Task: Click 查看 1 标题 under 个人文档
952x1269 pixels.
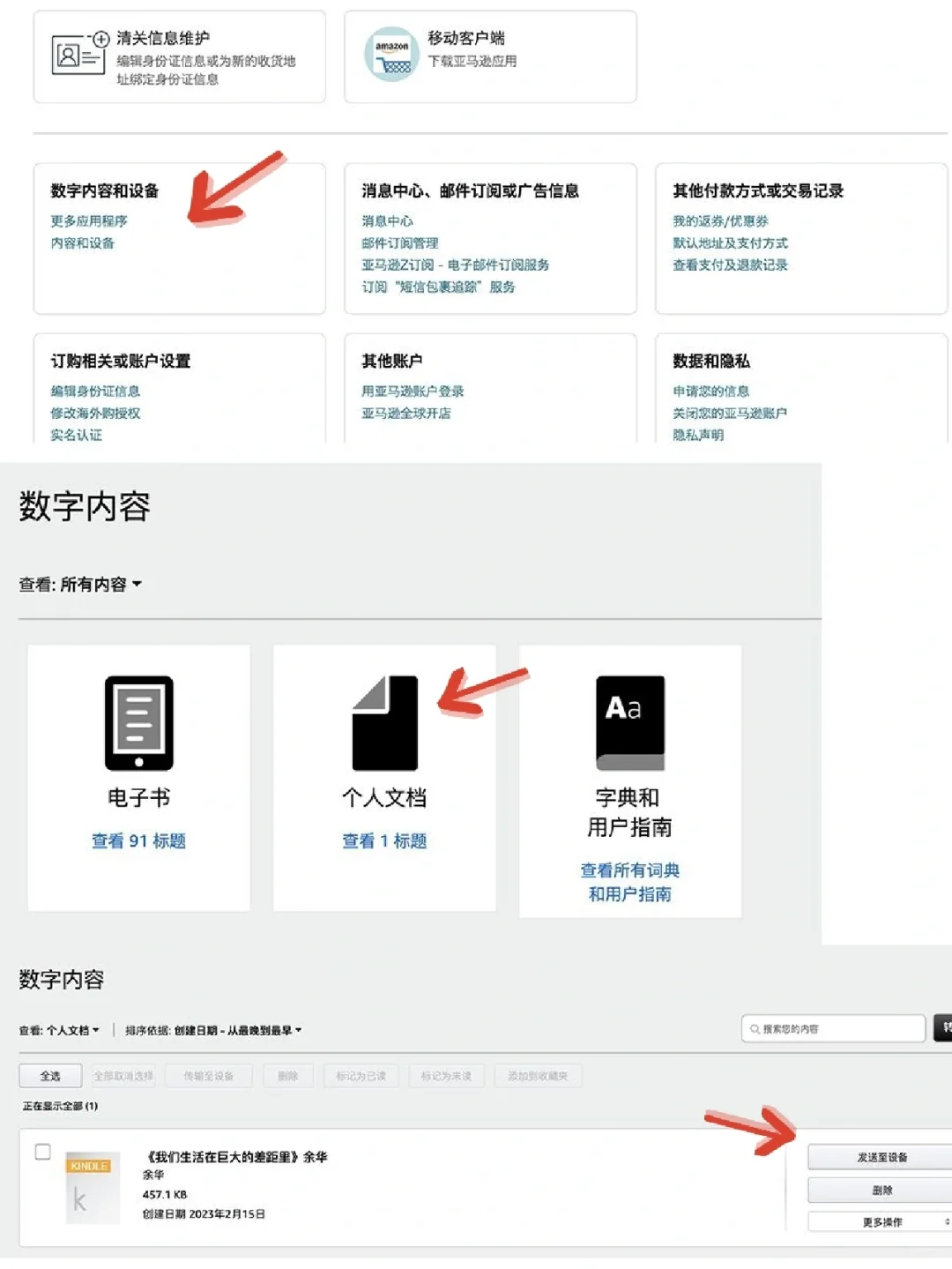Action: [x=384, y=840]
